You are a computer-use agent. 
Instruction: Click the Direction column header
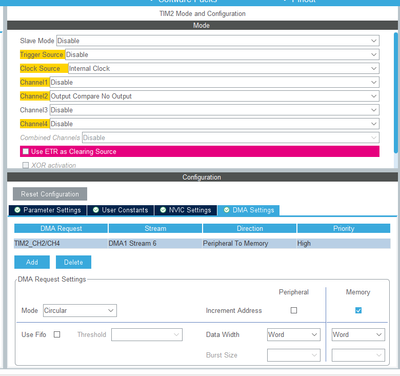coord(250,228)
